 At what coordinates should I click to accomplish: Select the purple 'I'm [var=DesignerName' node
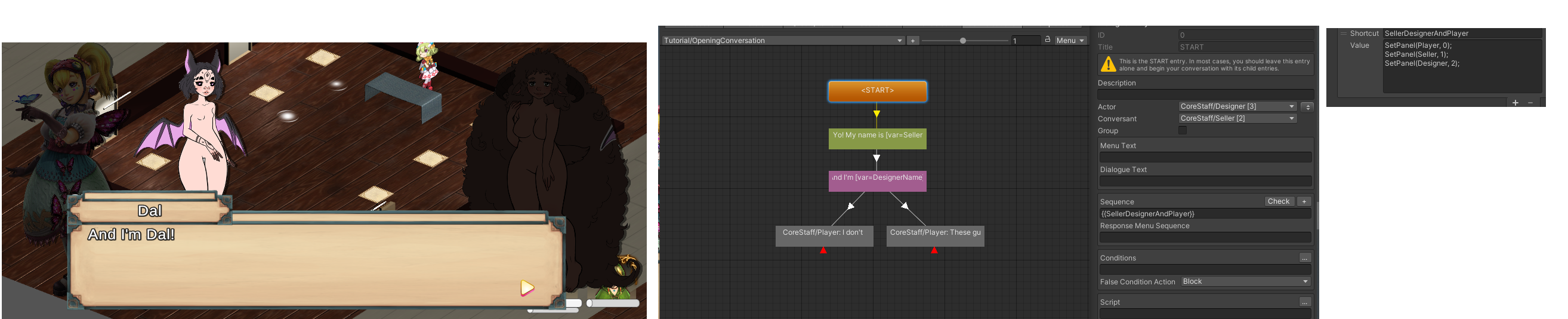click(877, 181)
